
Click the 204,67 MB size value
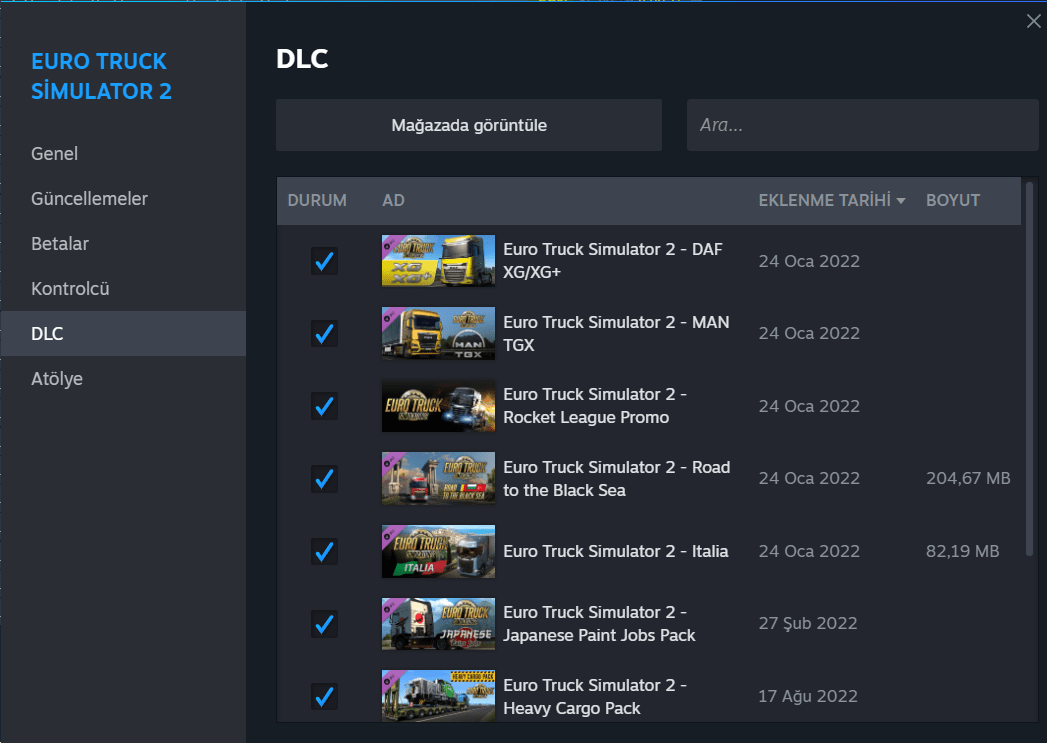coord(968,478)
